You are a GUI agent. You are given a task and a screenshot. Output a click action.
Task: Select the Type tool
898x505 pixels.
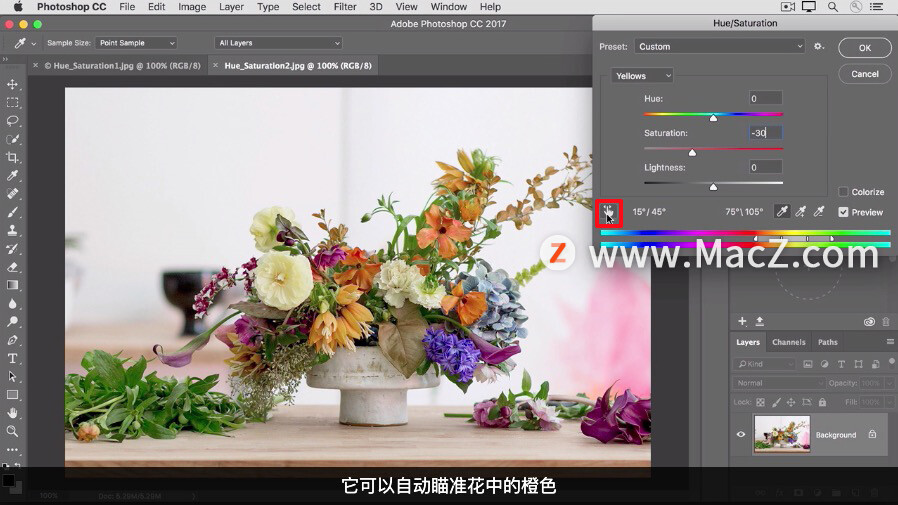(12, 358)
